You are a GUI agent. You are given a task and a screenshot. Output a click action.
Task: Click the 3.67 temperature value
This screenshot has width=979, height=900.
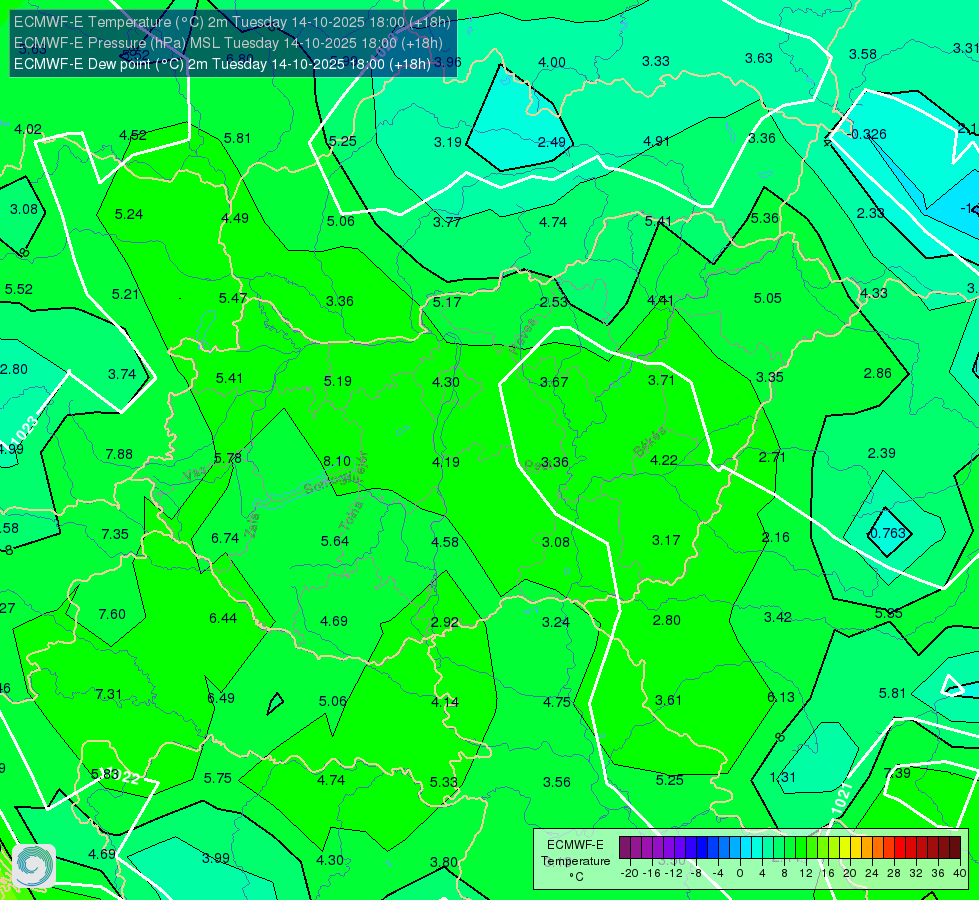coord(554,382)
